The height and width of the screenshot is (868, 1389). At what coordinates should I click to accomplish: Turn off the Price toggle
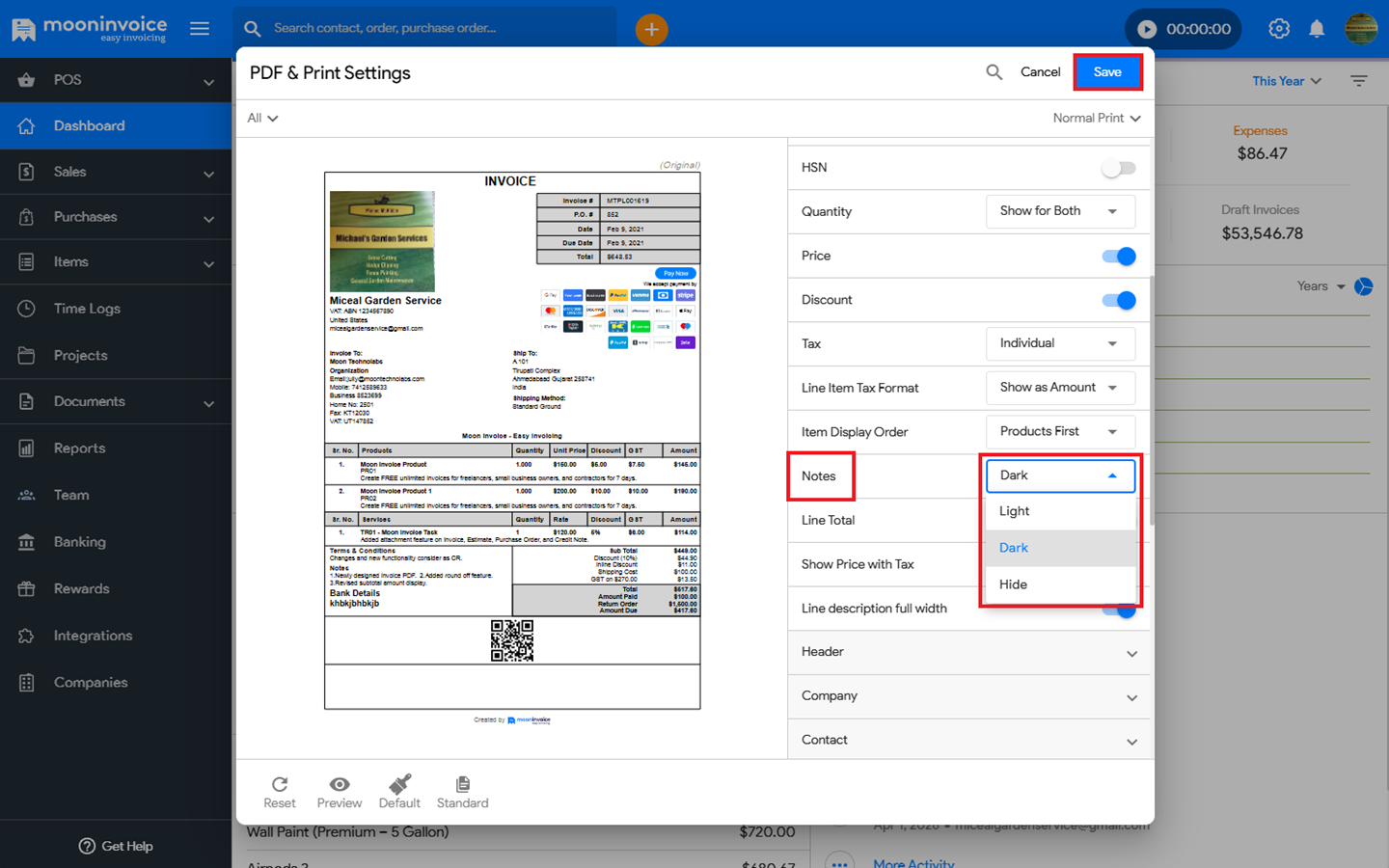coord(1119,257)
